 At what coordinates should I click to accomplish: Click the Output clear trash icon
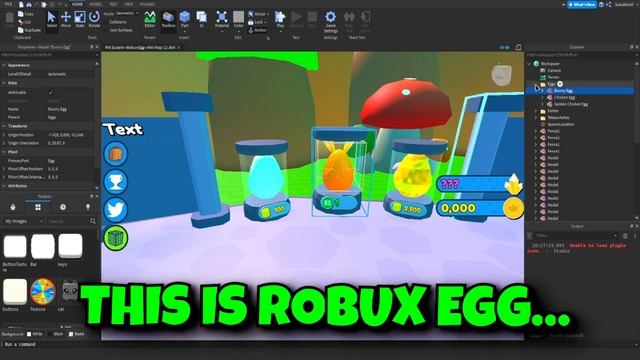625,236
